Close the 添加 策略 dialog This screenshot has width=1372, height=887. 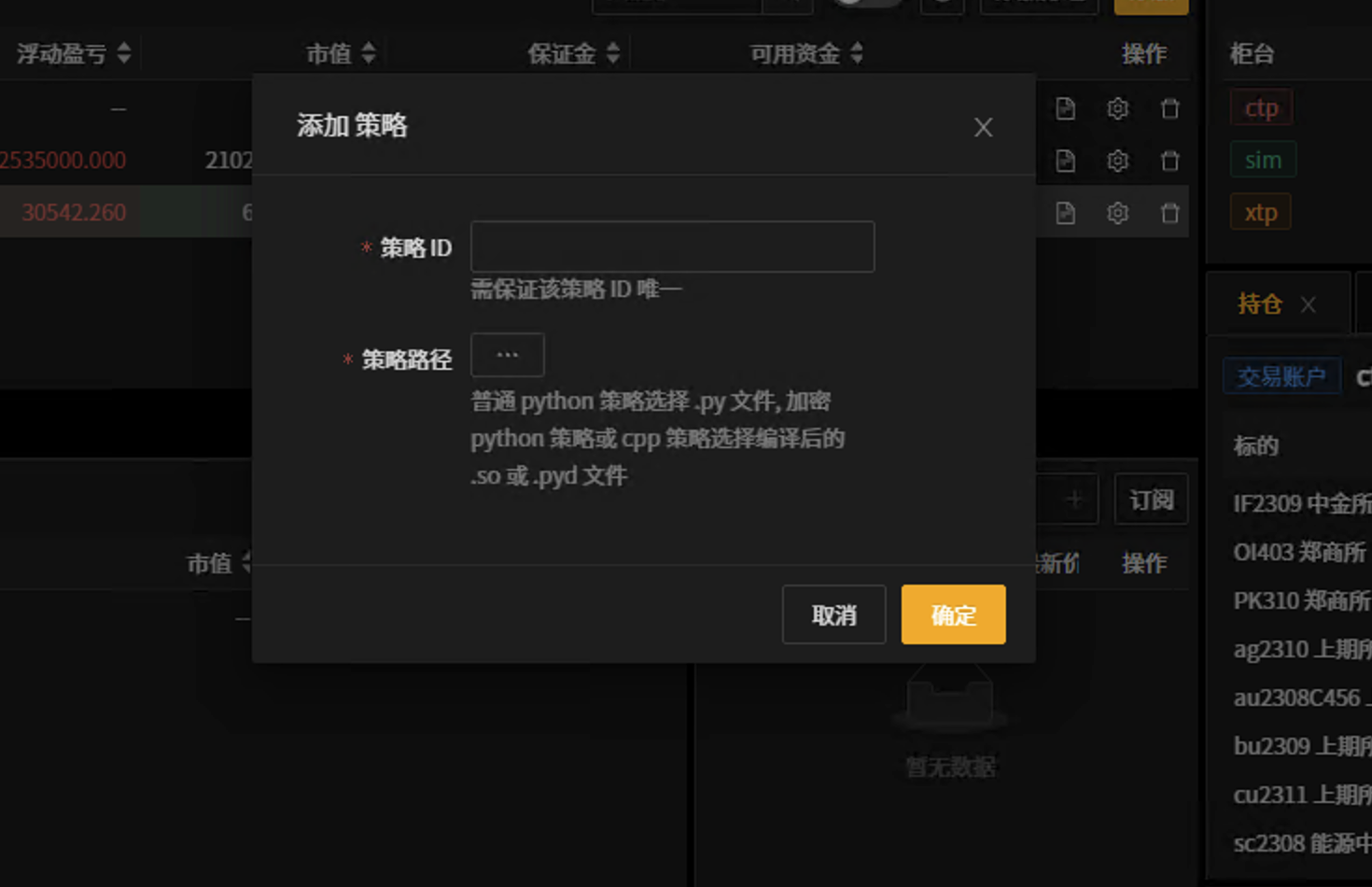(x=983, y=127)
